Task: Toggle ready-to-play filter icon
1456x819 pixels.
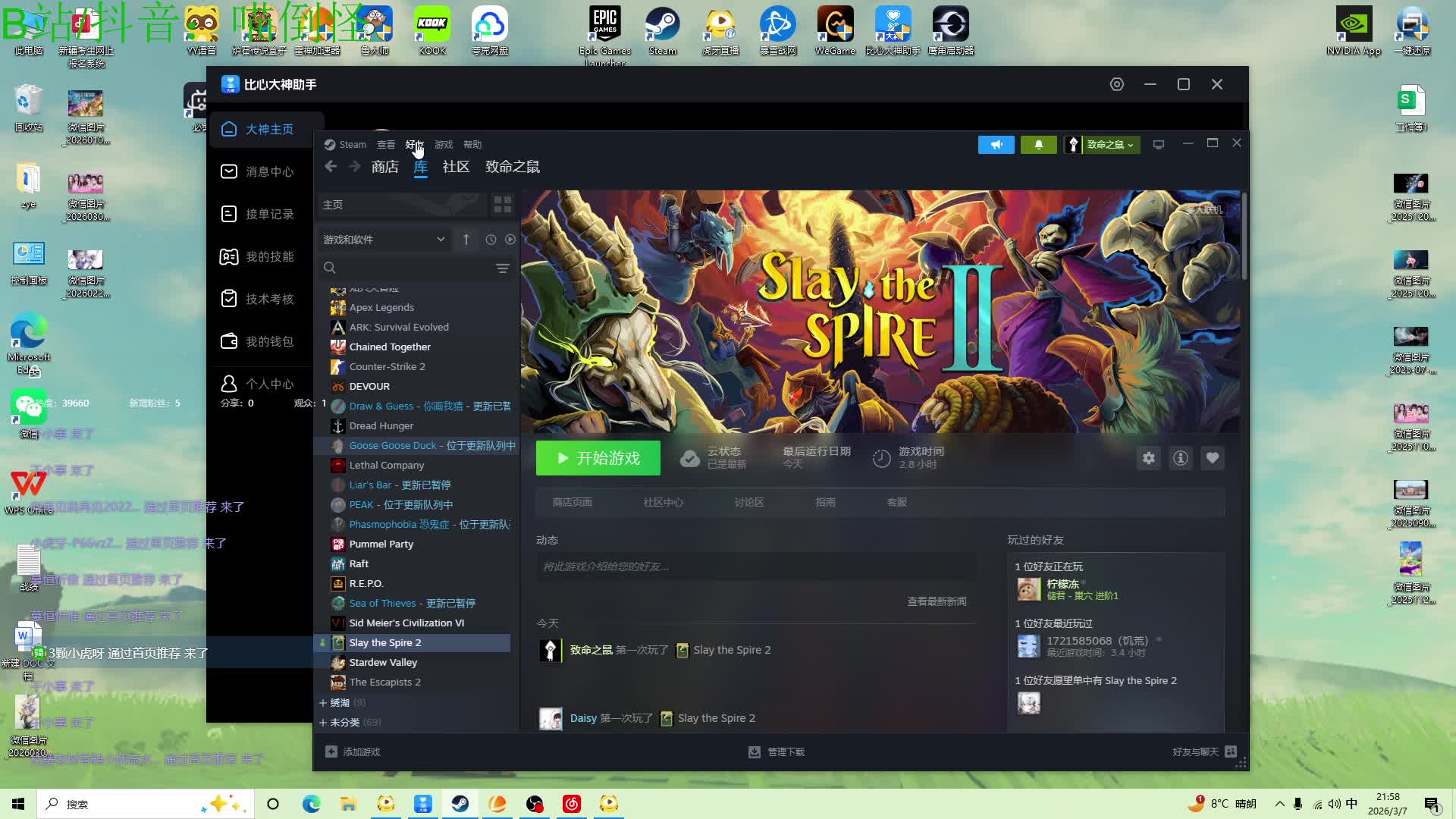Action: click(x=510, y=240)
